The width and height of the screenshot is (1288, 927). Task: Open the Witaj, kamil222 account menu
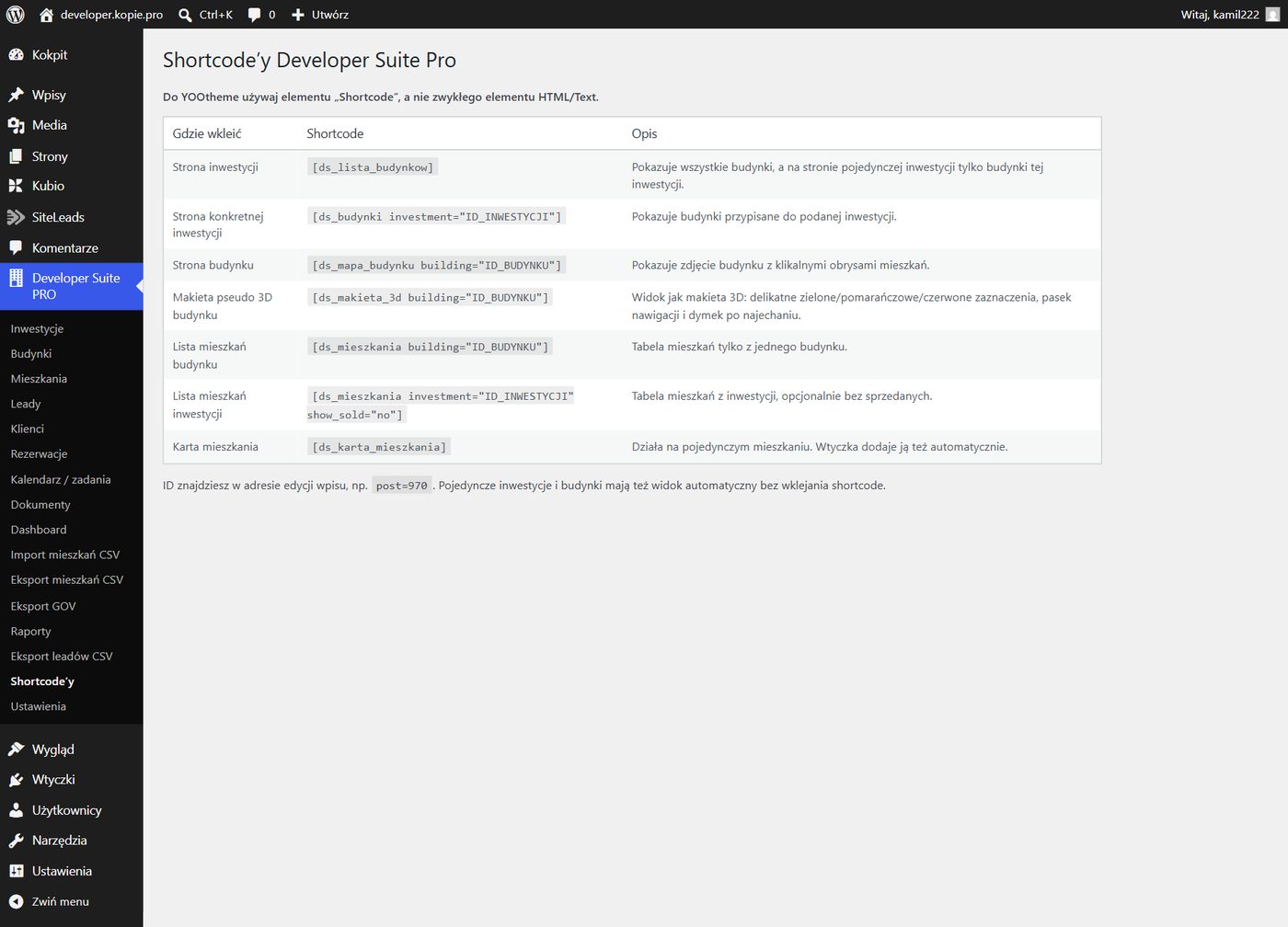click(x=1230, y=15)
